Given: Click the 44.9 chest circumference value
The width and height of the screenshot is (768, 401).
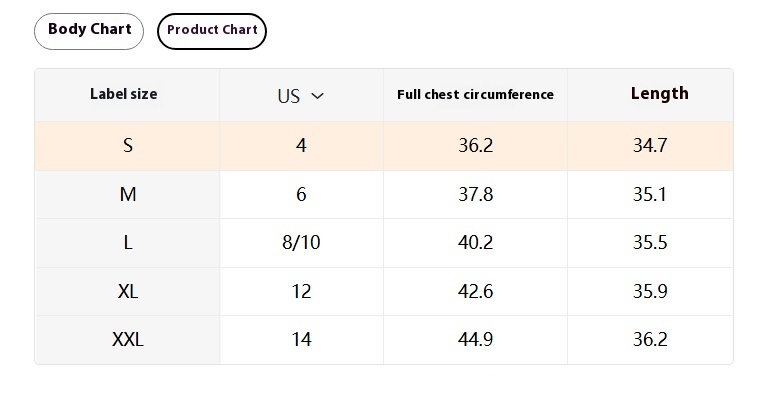Looking at the screenshot, I should 475,339.
